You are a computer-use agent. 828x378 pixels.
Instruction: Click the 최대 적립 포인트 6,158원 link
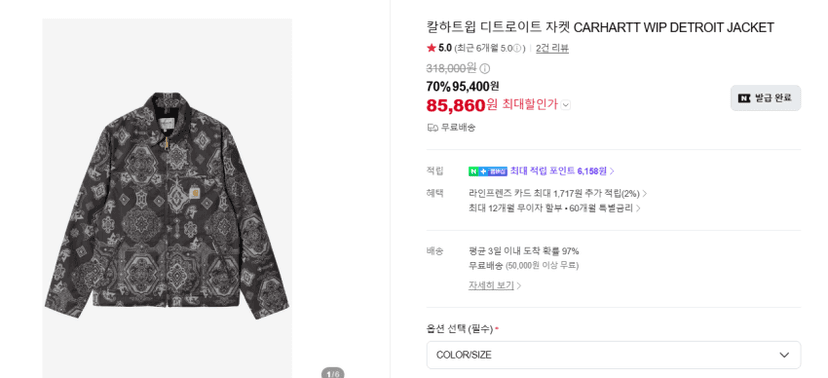(x=559, y=171)
